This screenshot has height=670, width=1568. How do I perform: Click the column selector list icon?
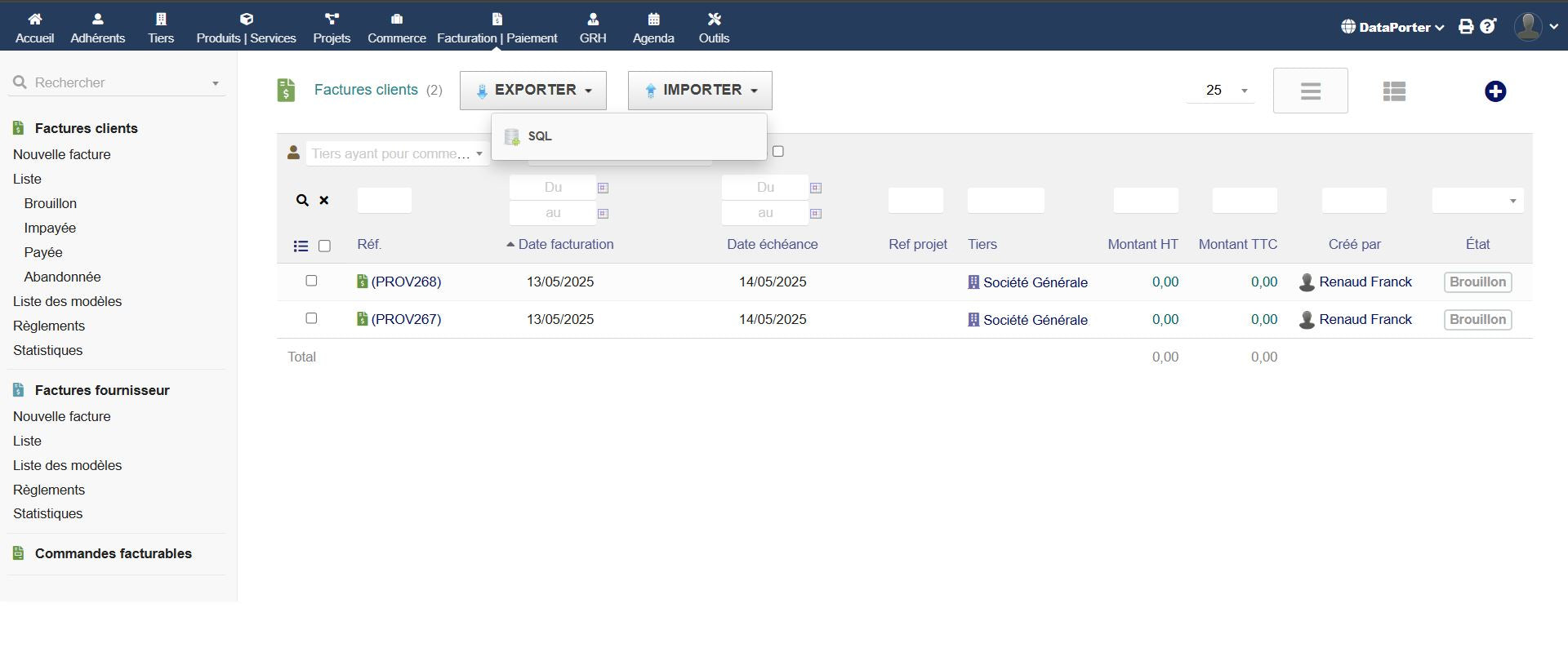coord(301,246)
